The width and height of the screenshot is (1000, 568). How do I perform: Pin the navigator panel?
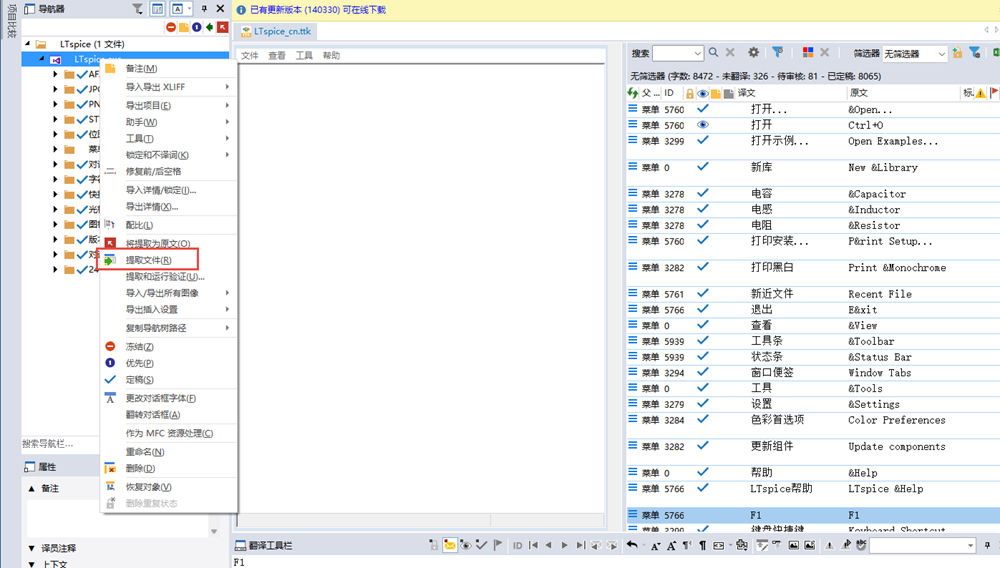[x=204, y=8]
